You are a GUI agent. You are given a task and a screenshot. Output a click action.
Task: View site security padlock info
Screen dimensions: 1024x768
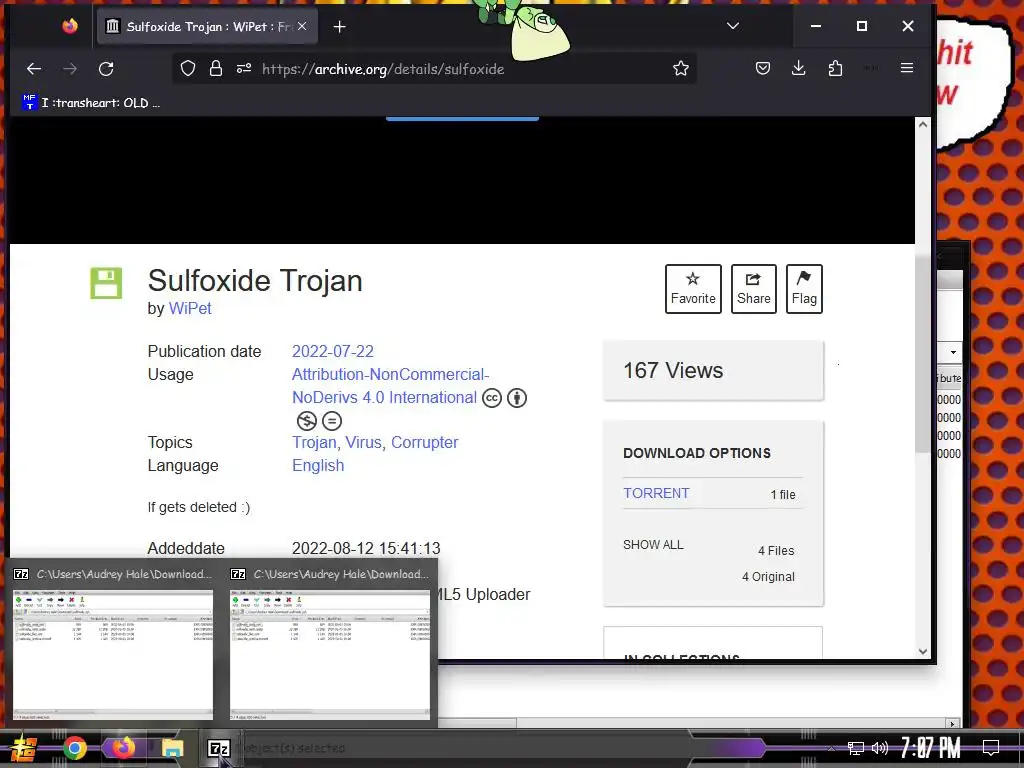point(216,69)
